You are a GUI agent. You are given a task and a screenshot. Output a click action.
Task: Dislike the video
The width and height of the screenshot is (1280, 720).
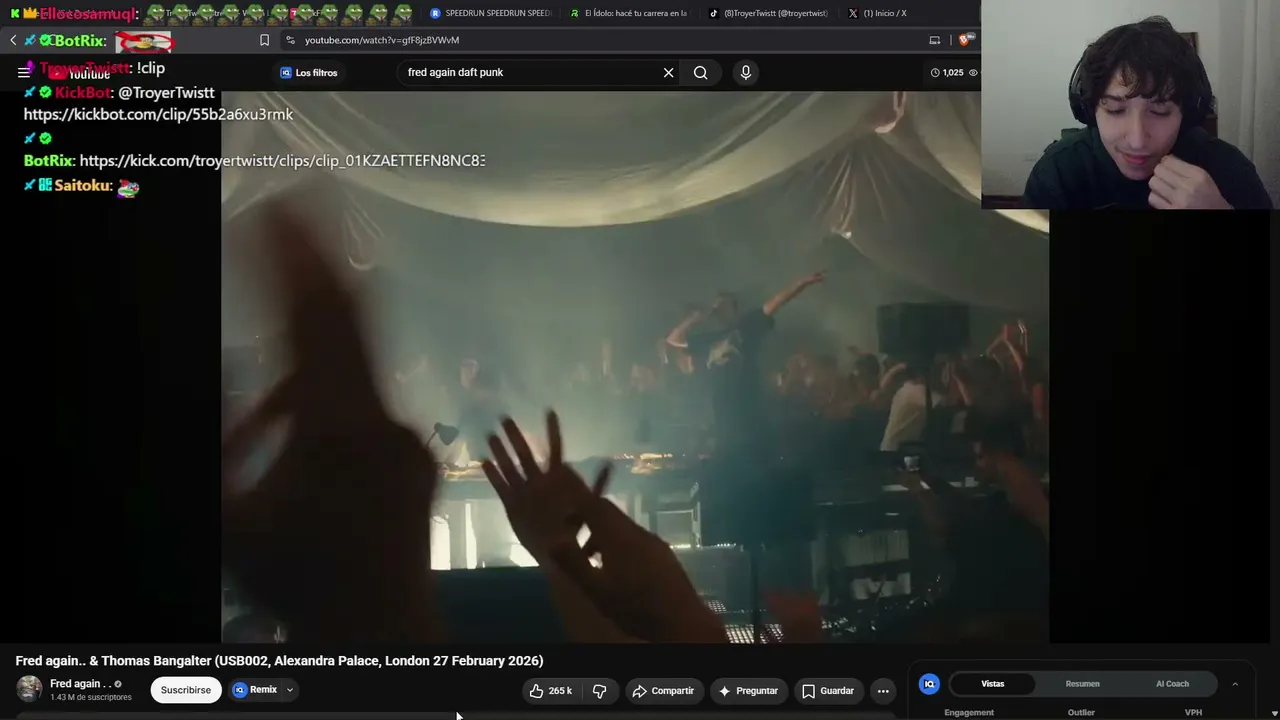click(599, 690)
